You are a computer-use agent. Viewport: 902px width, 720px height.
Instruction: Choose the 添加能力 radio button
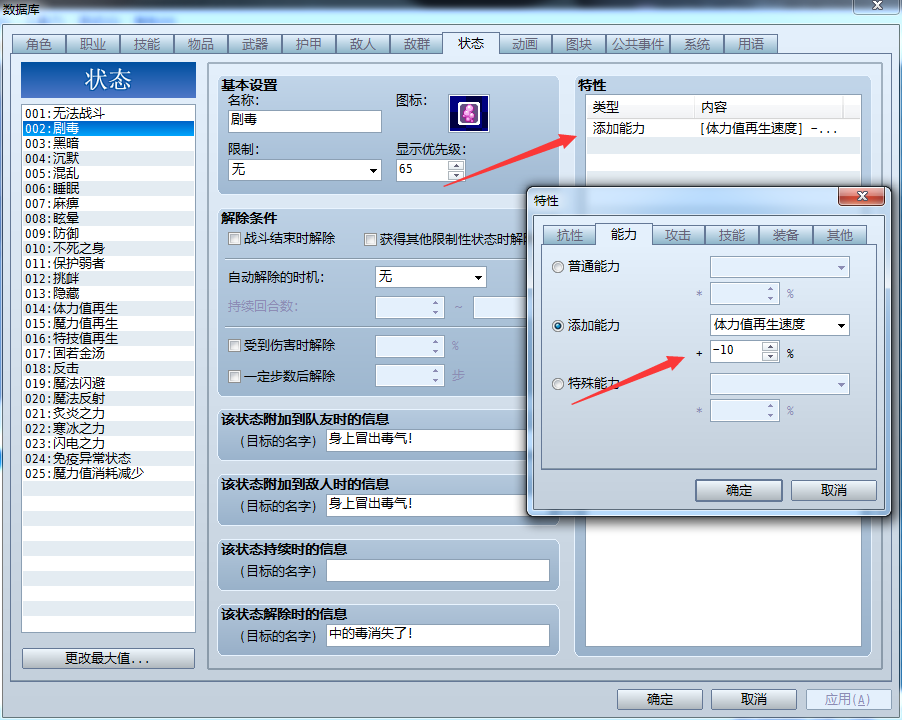[x=557, y=326]
